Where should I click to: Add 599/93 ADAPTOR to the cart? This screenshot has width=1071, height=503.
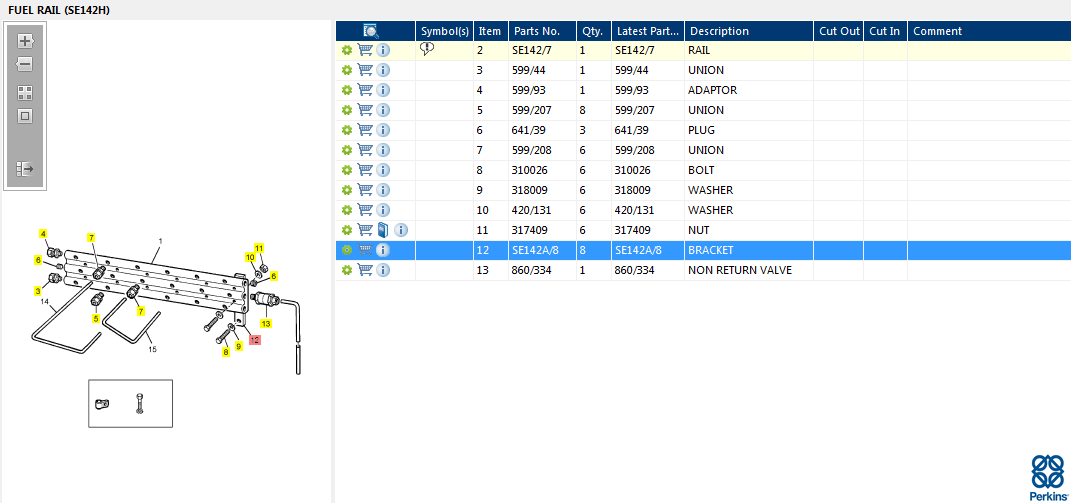(365, 90)
